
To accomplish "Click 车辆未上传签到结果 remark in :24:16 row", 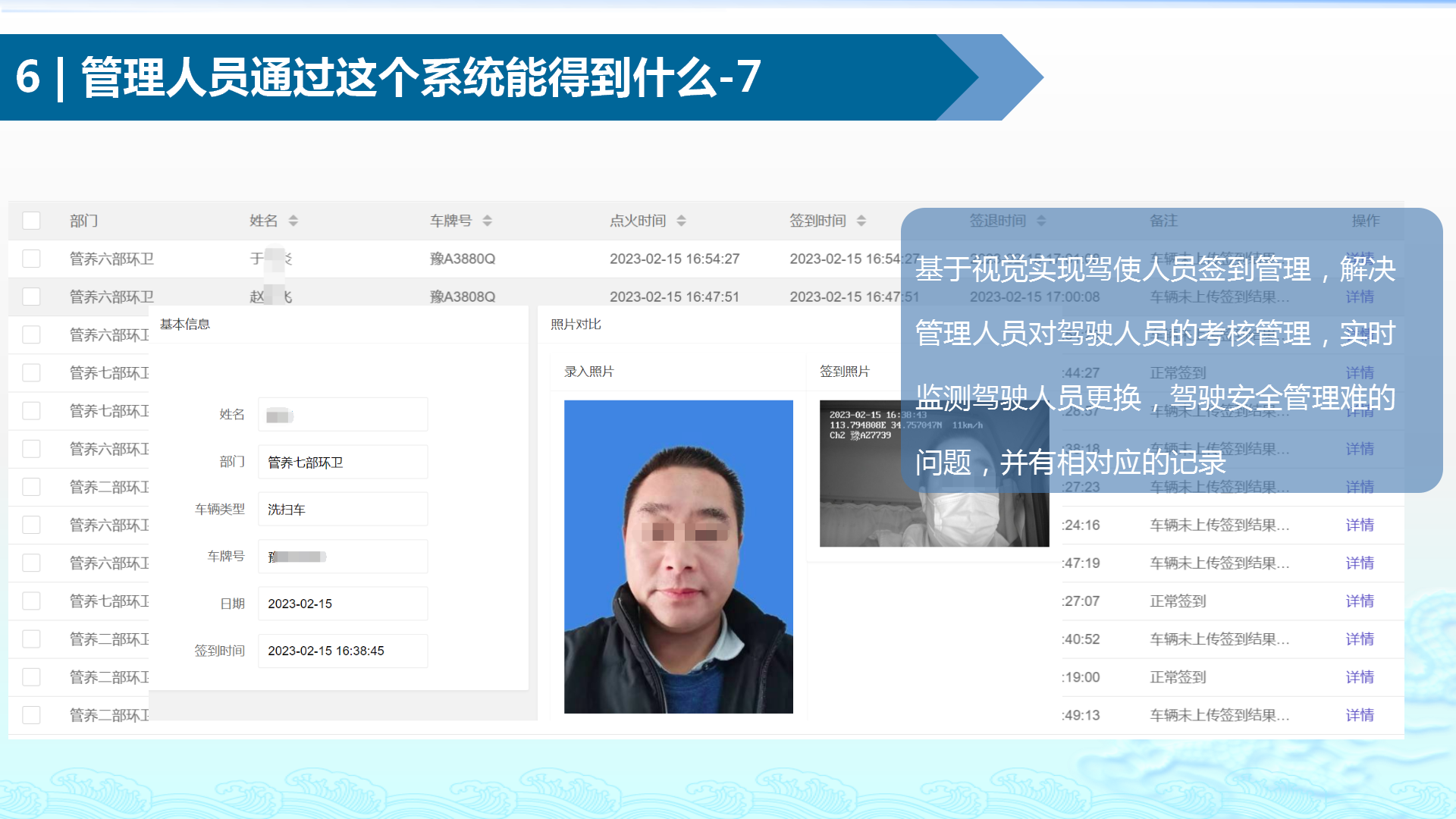I will tap(1219, 525).
